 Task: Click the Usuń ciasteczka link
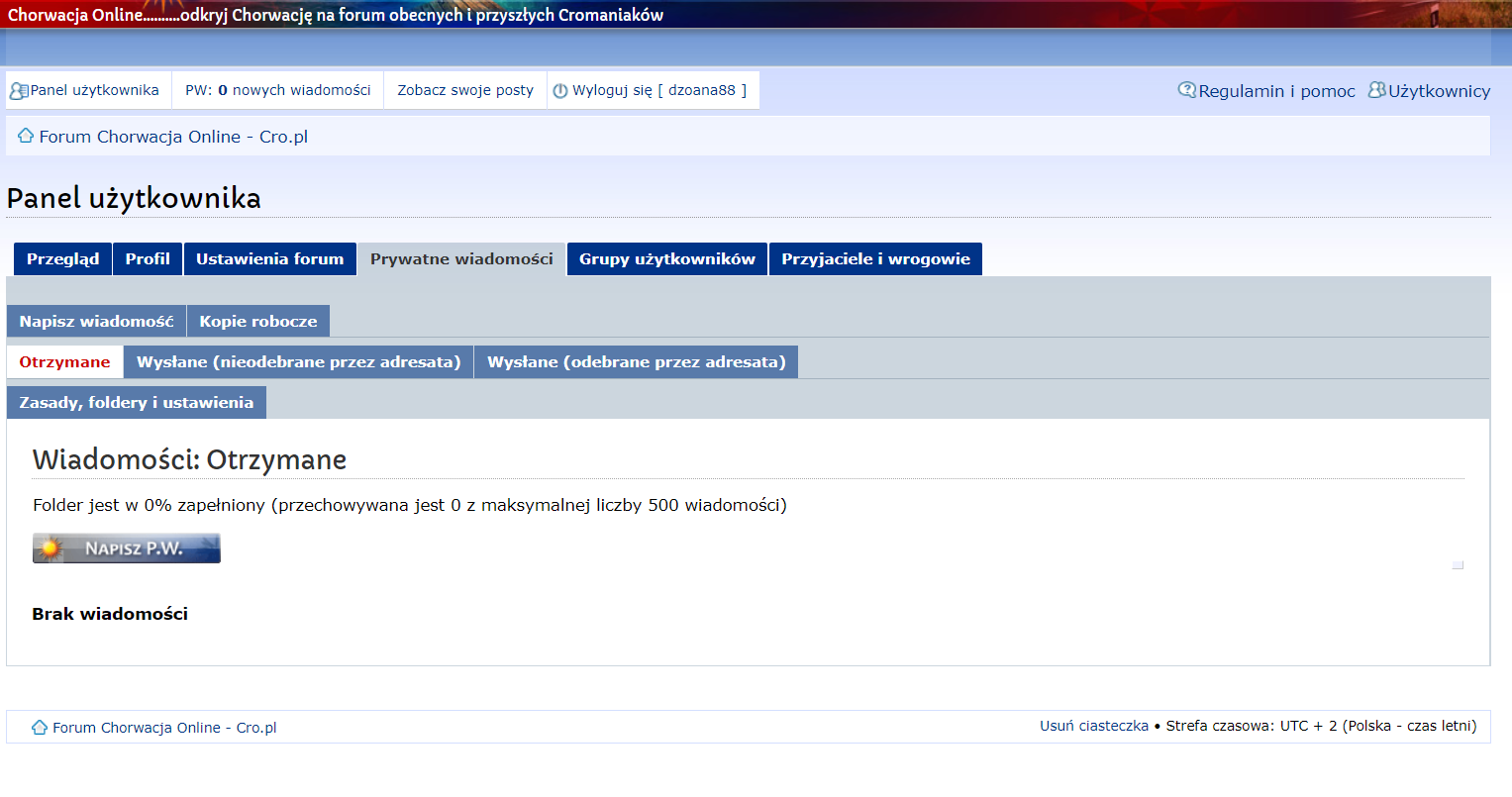(1094, 726)
